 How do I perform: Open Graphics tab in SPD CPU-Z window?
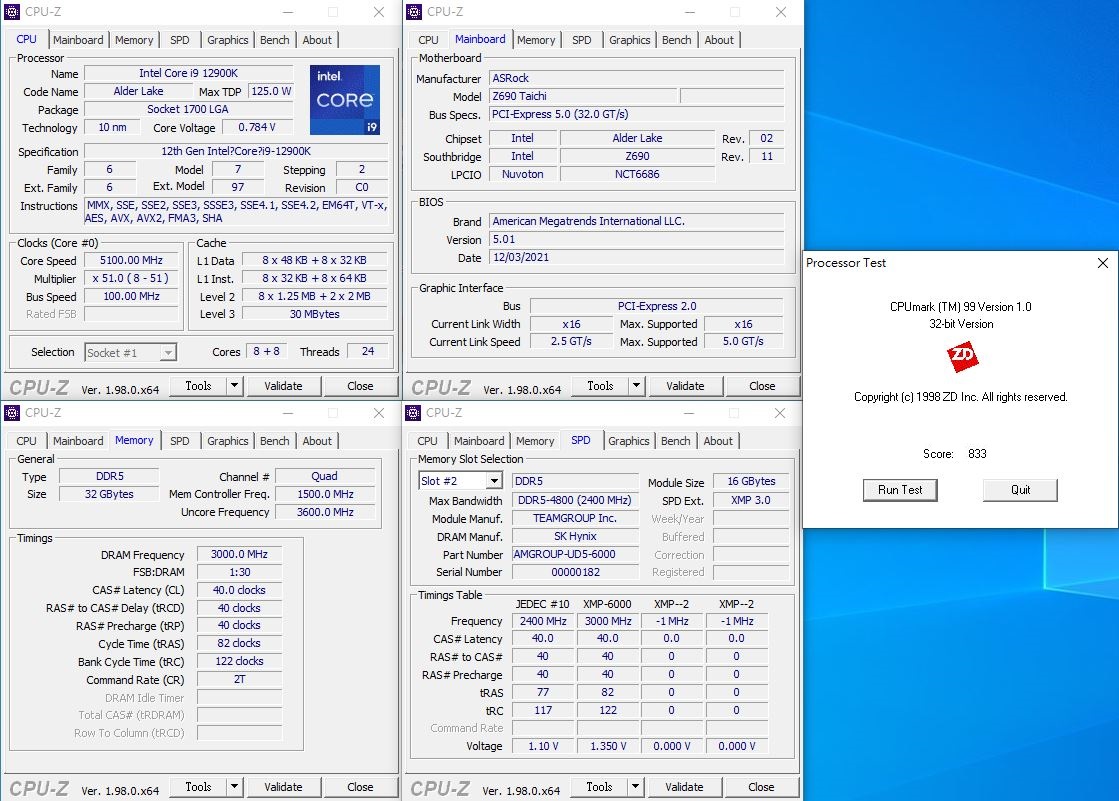629,441
